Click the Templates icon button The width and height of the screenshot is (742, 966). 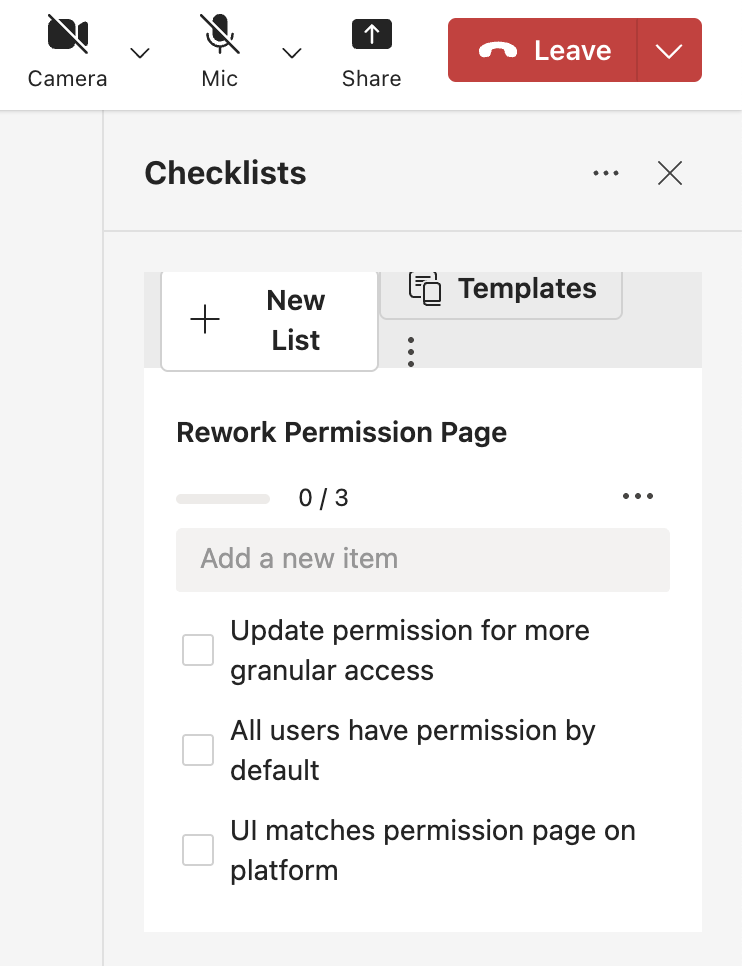(x=426, y=288)
